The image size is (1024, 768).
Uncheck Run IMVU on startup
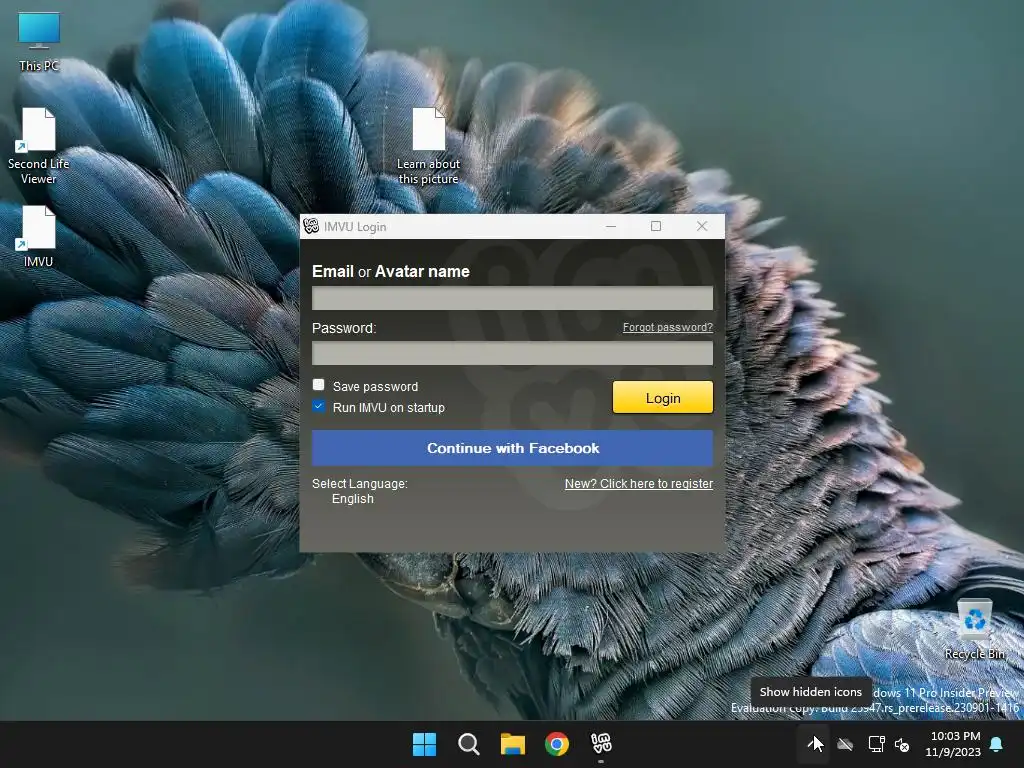coord(319,406)
